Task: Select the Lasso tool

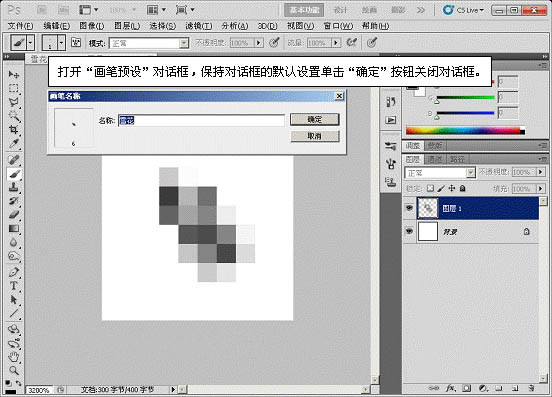Action: [14, 102]
